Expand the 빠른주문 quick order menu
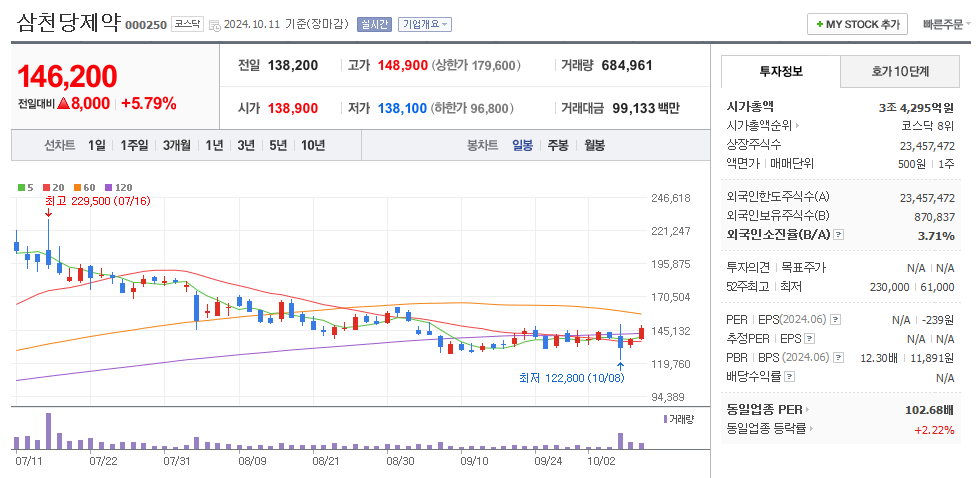Screen dimensions: 976x478 coord(946,25)
